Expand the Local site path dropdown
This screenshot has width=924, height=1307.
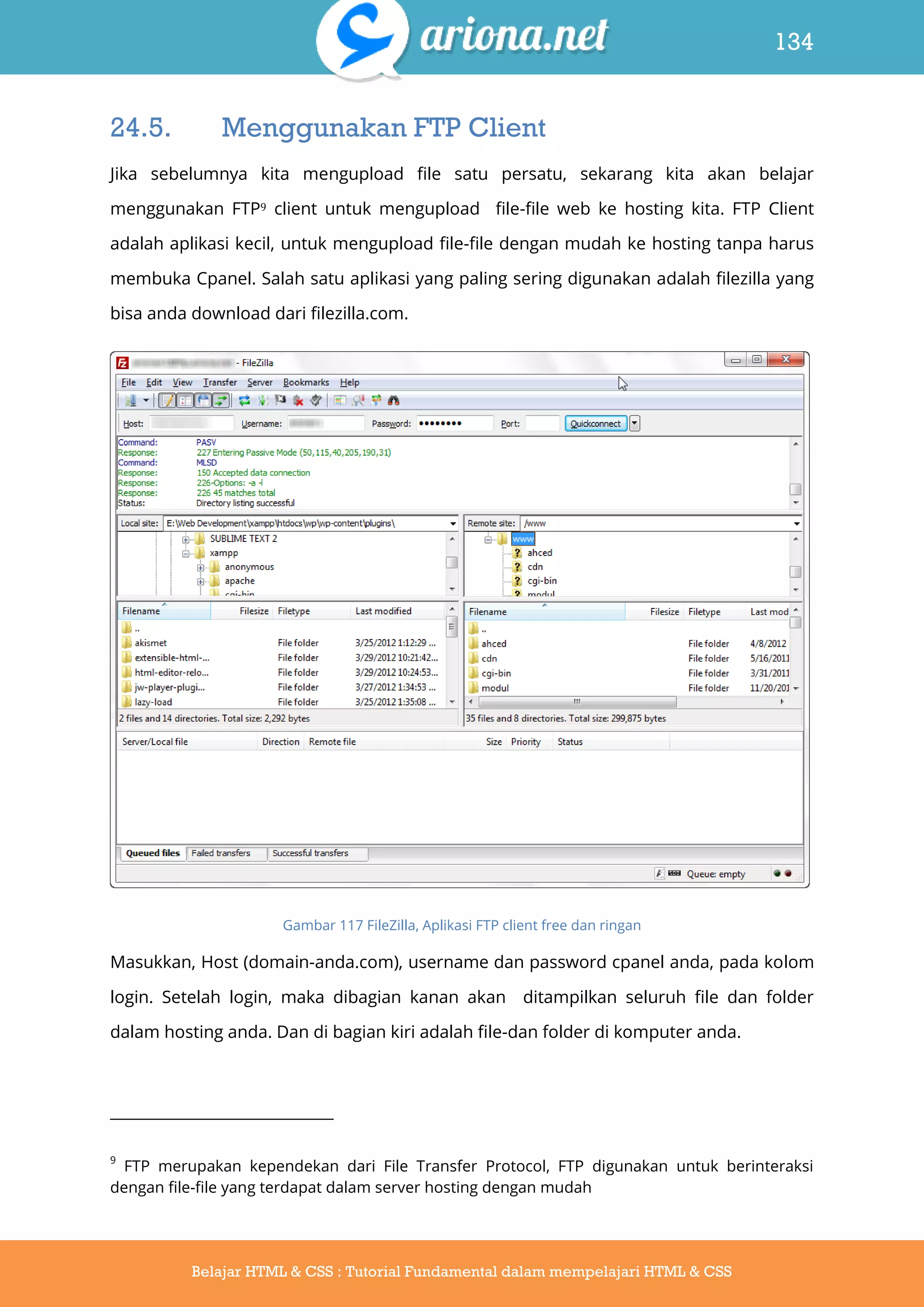click(453, 524)
